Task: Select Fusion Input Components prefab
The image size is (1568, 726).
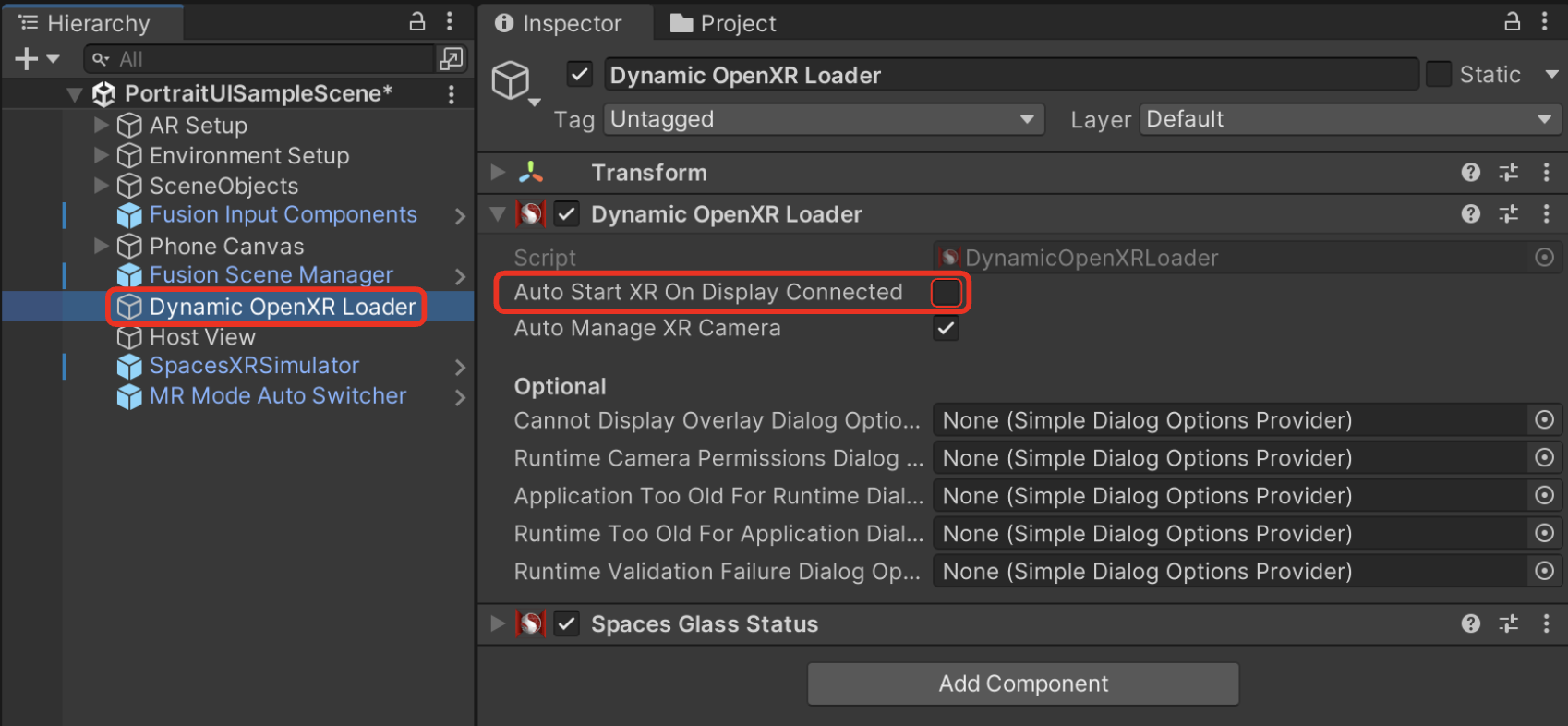Action: pyautogui.click(x=283, y=214)
